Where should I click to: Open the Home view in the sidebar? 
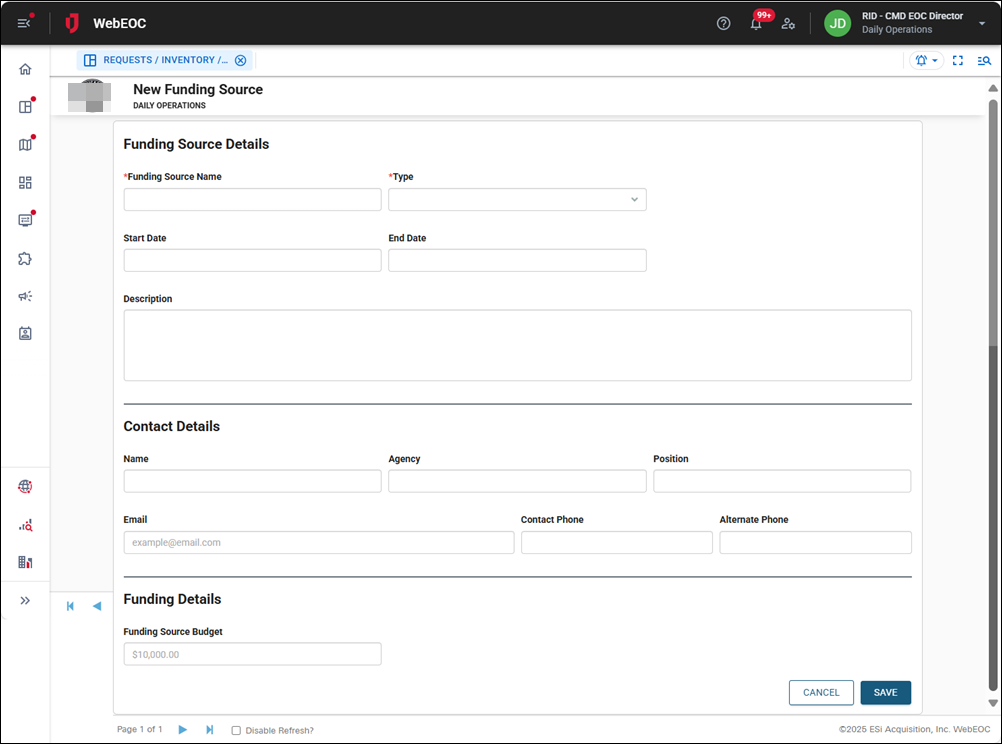pyautogui.click(x=25, y=69)
